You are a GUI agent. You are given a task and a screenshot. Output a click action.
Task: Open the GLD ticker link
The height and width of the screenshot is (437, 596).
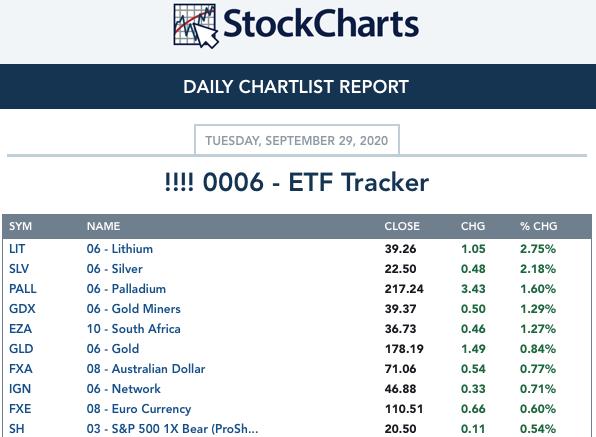[21, 349]
